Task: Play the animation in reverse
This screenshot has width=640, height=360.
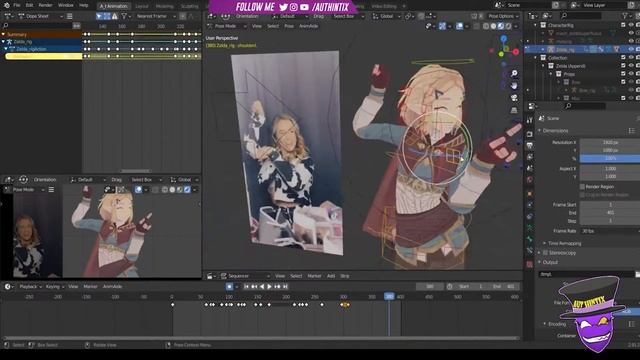Action: pos(262,287)
